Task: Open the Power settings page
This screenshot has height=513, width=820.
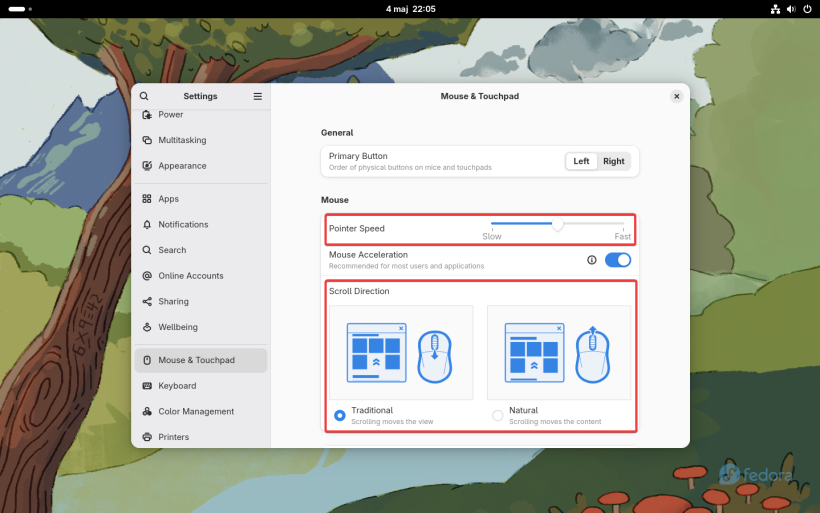Action: click(x=201, y=115)
